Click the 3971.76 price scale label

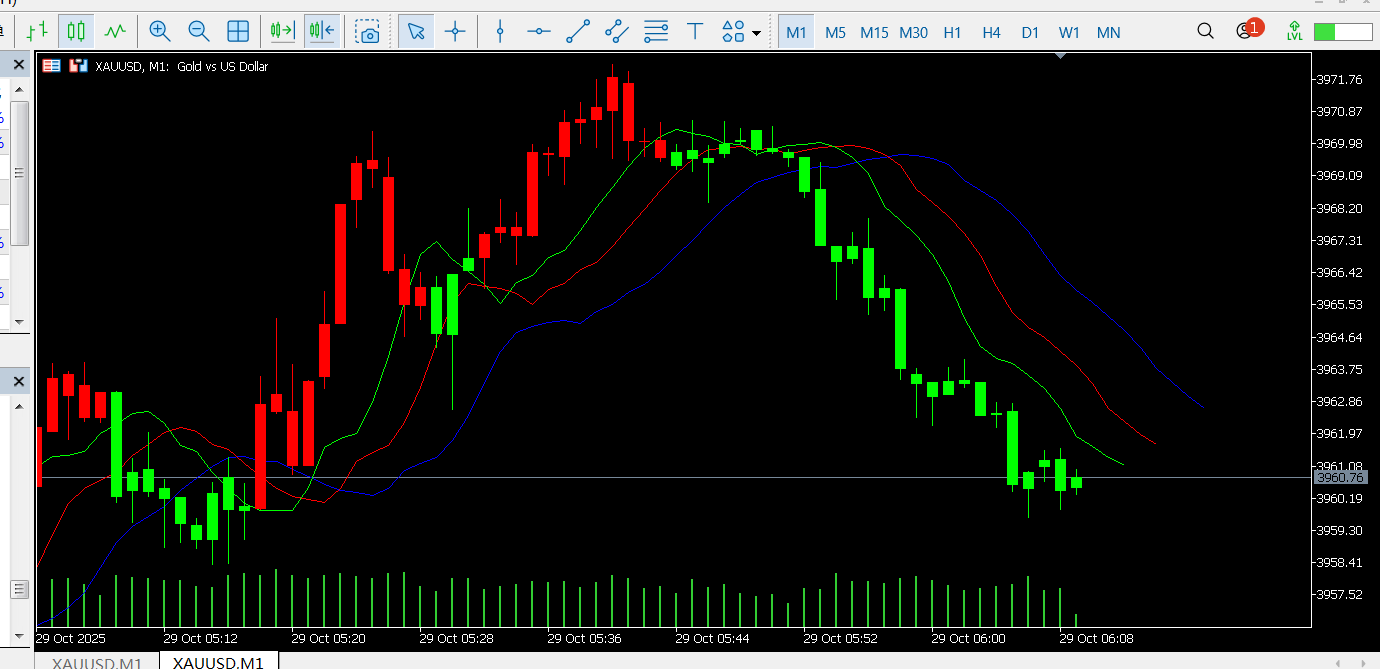pos(1338,79)
